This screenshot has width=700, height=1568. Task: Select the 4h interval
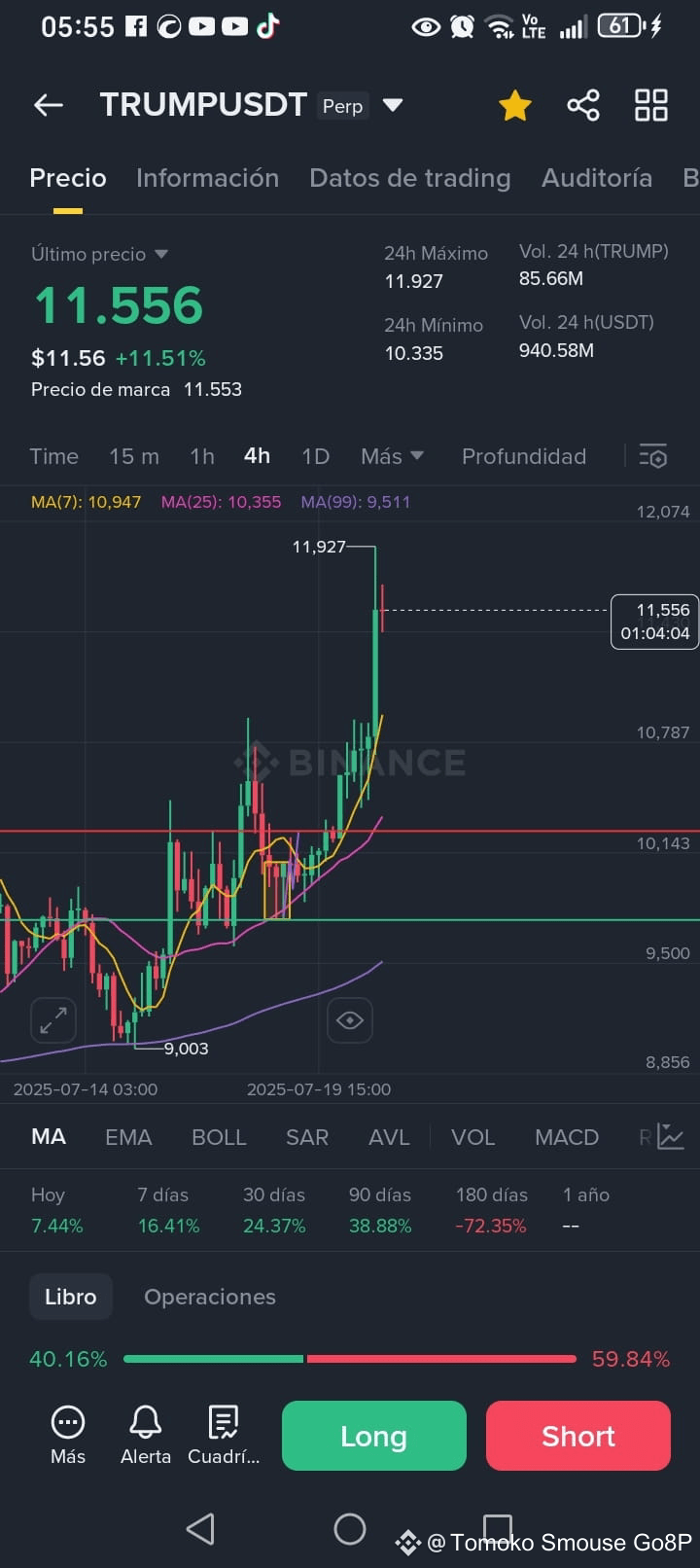257,456
